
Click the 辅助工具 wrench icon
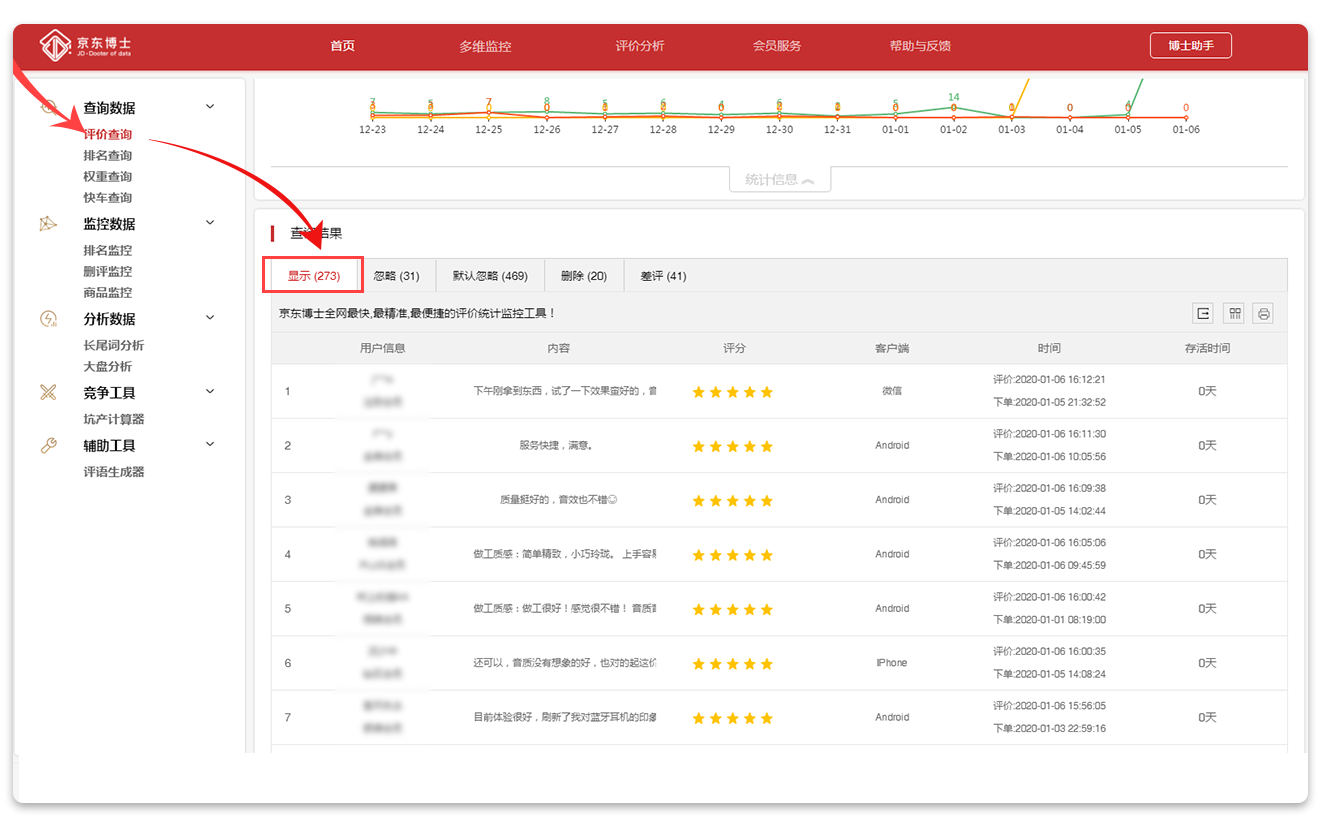coord(48,446)
